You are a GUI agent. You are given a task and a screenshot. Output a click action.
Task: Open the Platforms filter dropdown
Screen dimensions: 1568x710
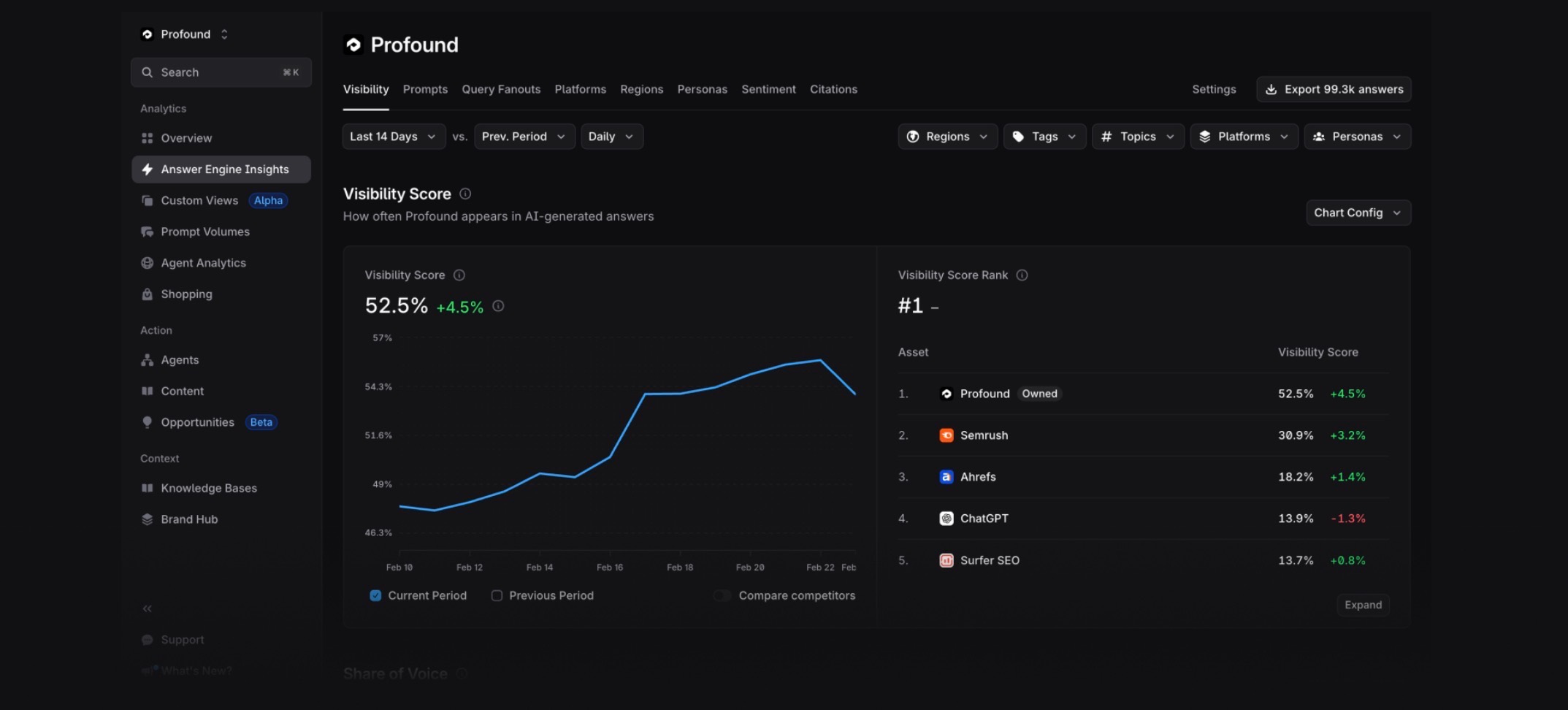click(1244, 137)
